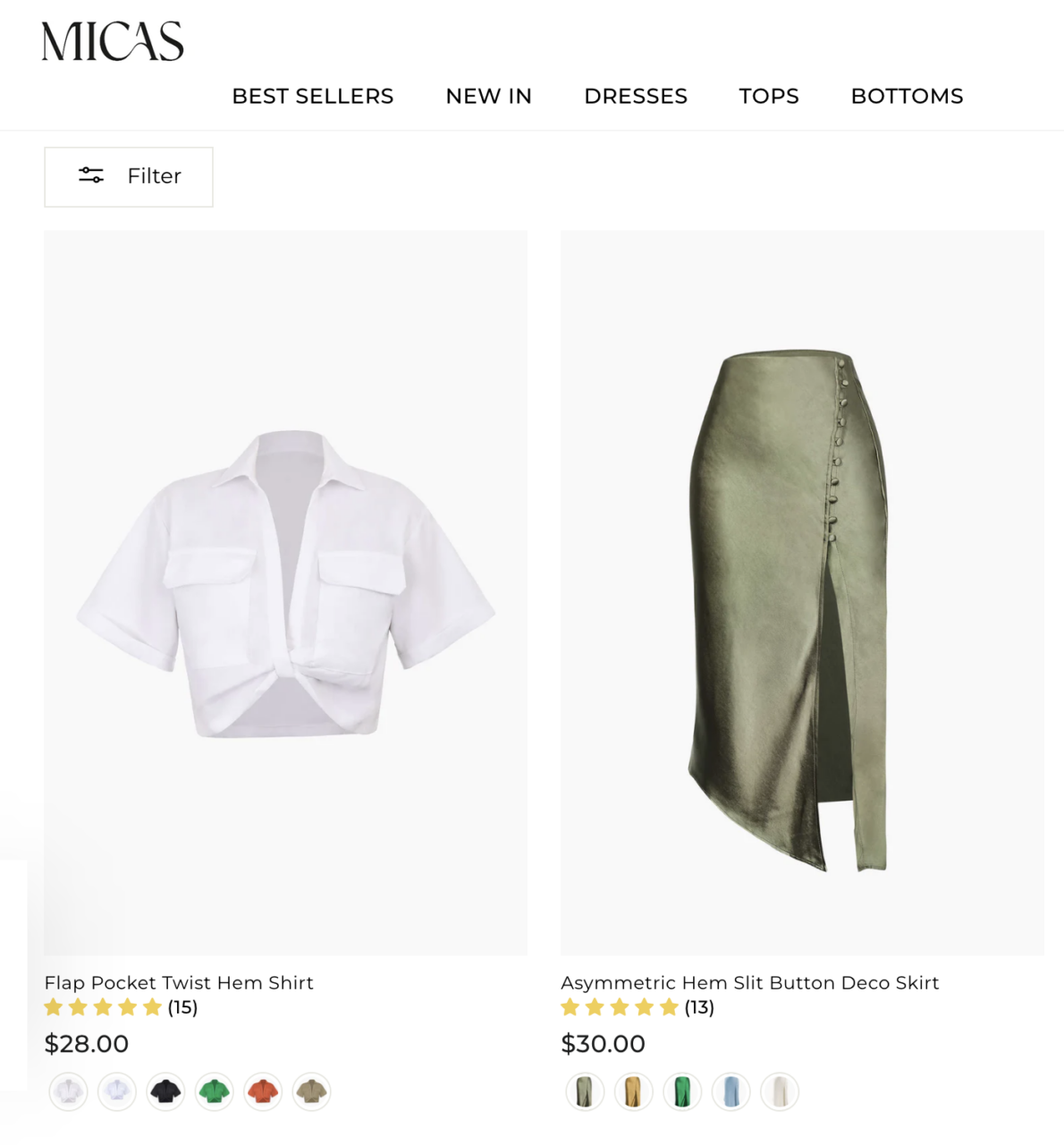Viewport: 1064px width, 1145px height.
Task: Choose the mustard yellow skirt swatch
Action: 633,1091
